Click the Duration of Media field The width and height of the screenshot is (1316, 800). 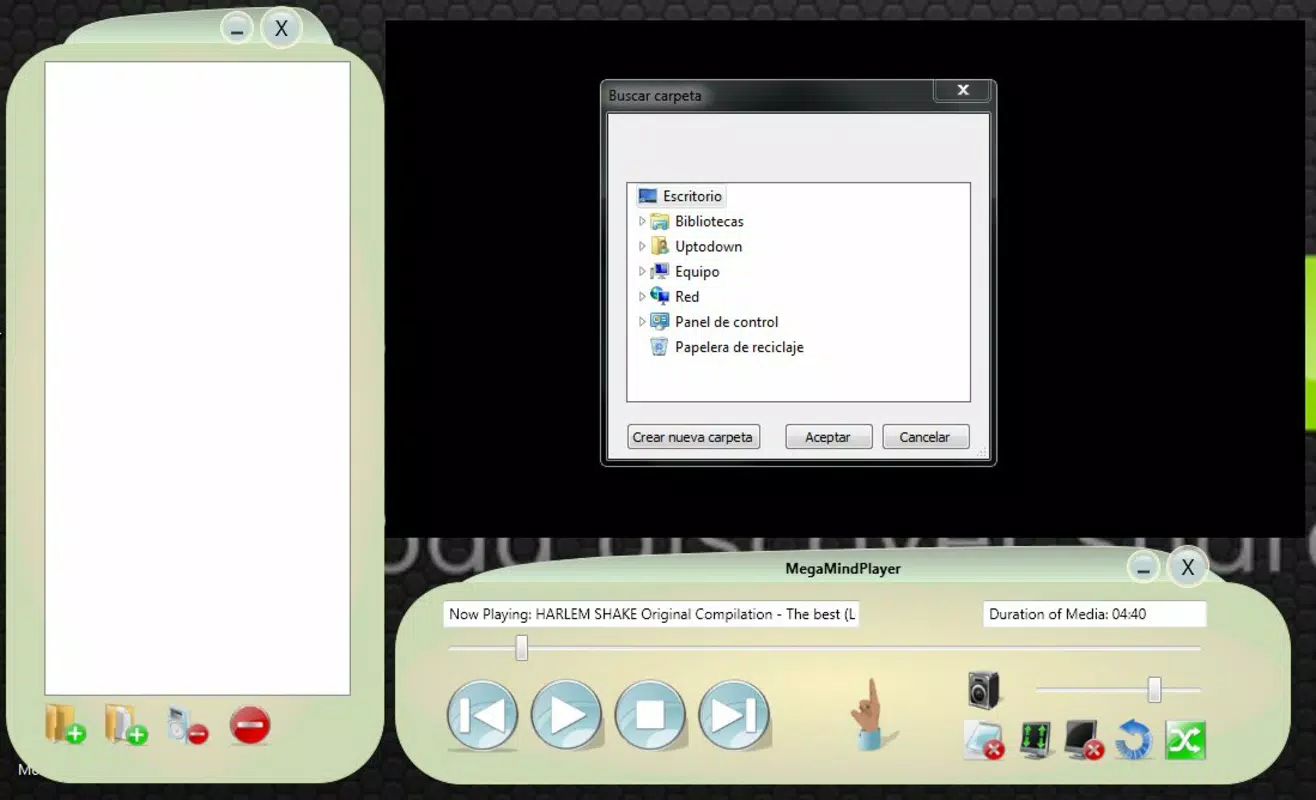point(1094,614)
